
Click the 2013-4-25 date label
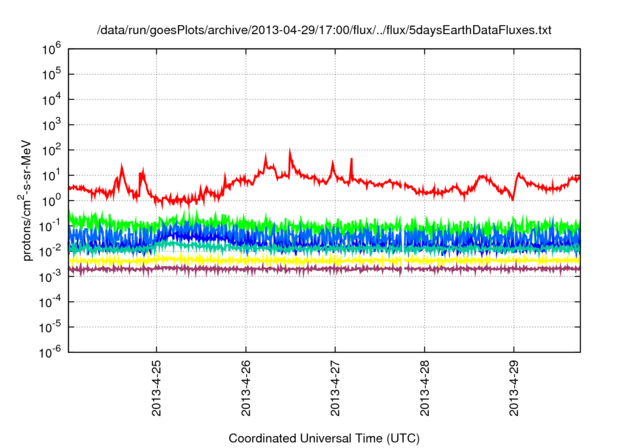(x=156, y=388)
